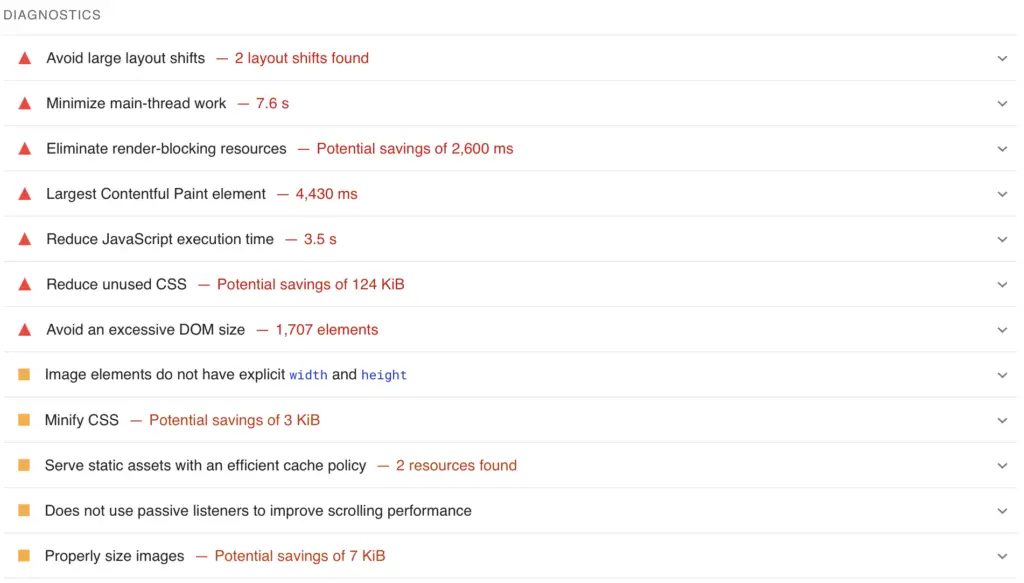Viewport: 1024px width, 583px height.
Task: Expand Avoid an excessive DOM size chevron
Action: coord(1002,330)
